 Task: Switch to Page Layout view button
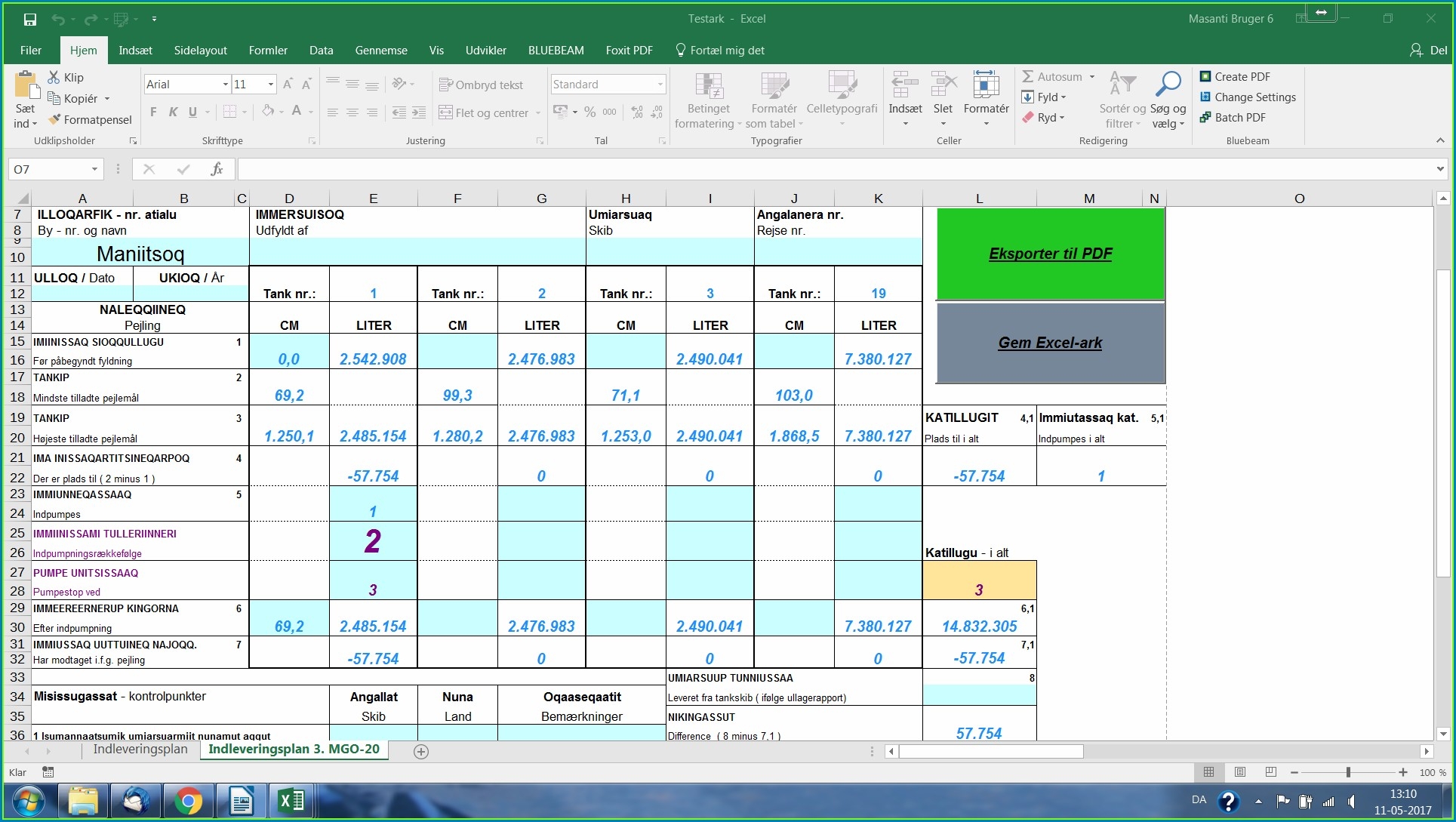1239,772
